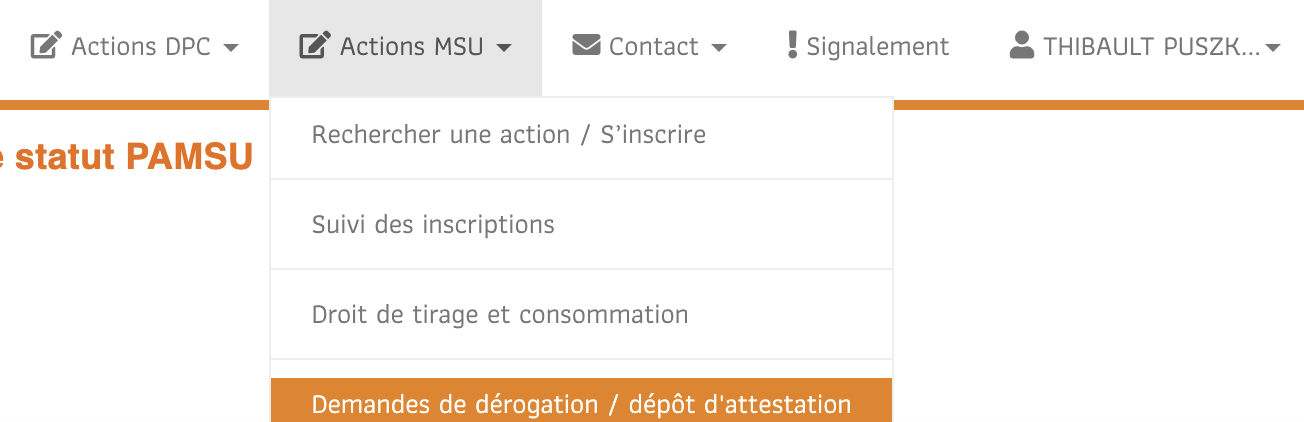Click the Actions DPC label text
Screen dimensions: 1304x422
pos(141,46)
